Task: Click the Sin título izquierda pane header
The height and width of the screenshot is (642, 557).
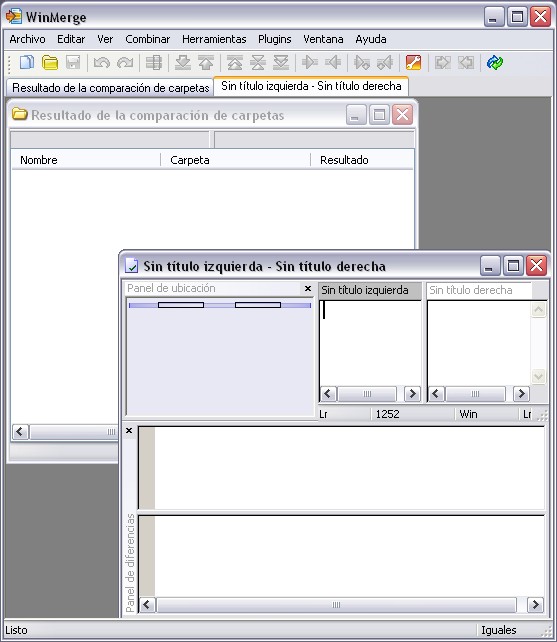Action: (x=370, y=290)
